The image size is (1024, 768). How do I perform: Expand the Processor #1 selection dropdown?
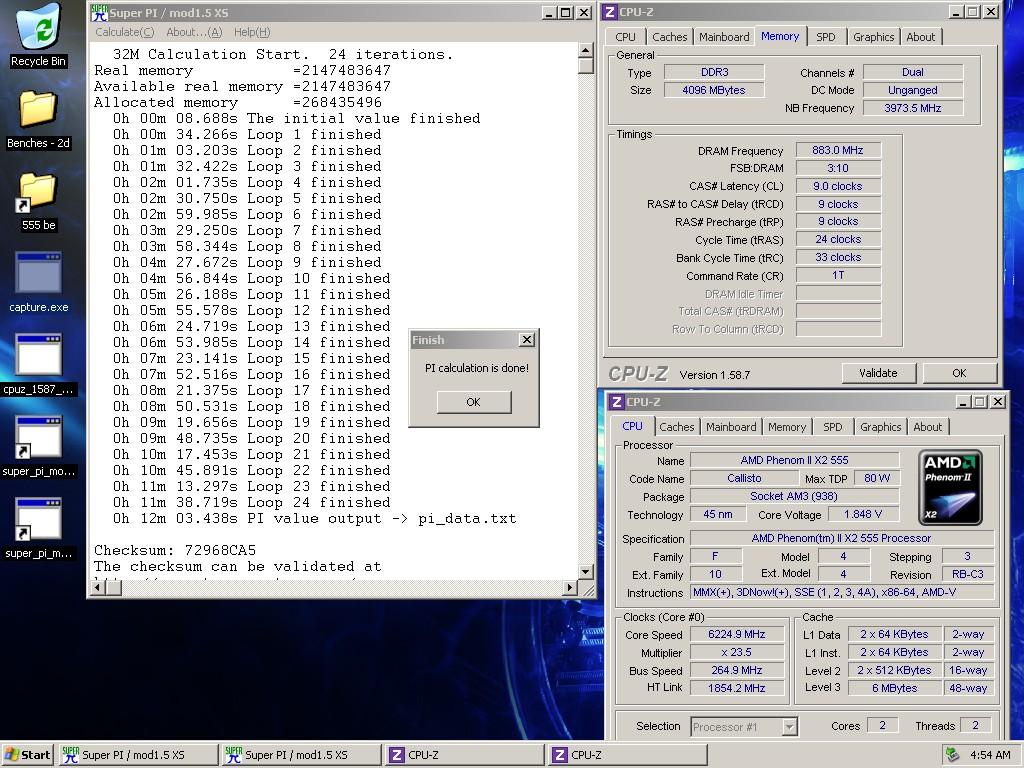[x=790, y=726]
